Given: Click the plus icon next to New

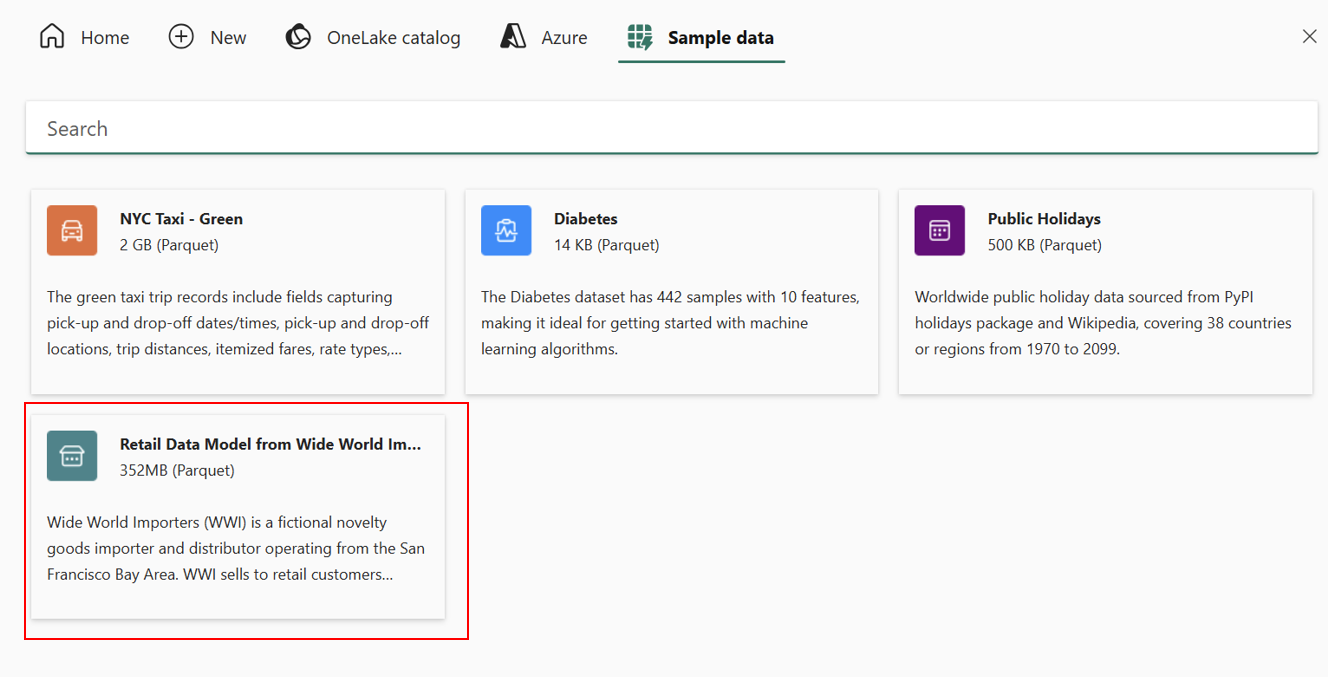Looking at the screenshot, I should pos(181,36).
